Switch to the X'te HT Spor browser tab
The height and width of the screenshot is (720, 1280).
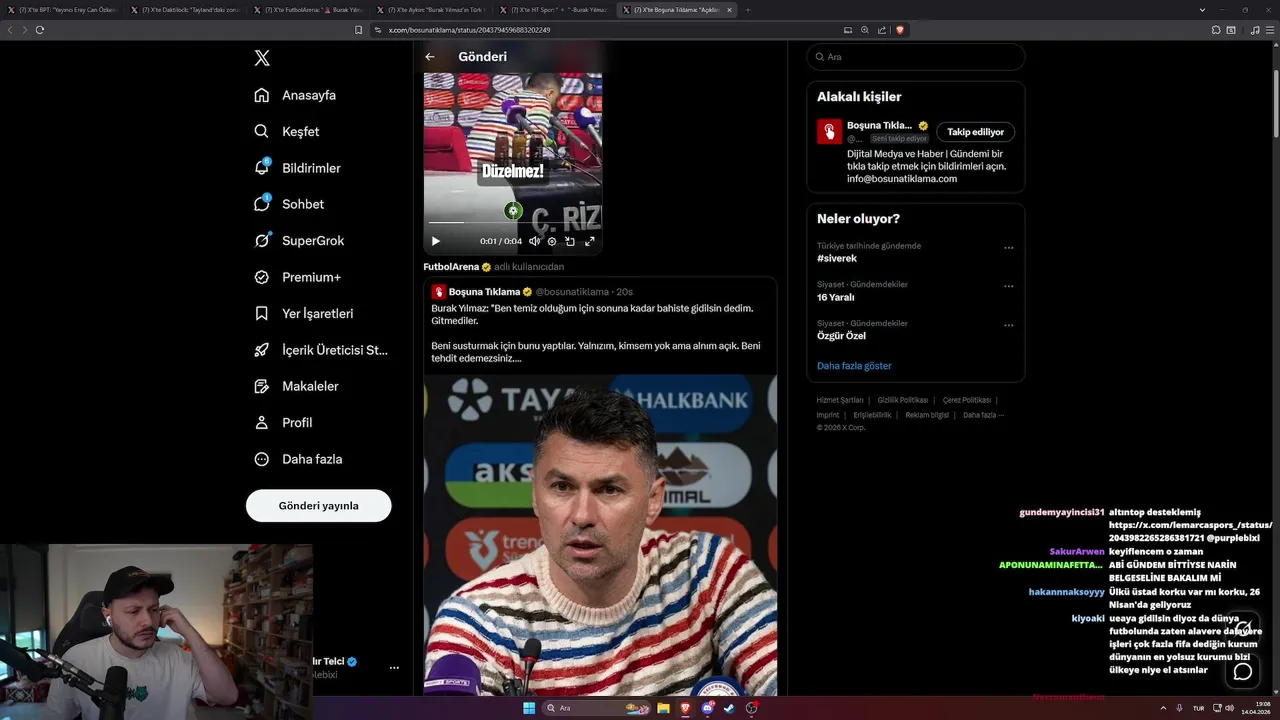[554, 9]
